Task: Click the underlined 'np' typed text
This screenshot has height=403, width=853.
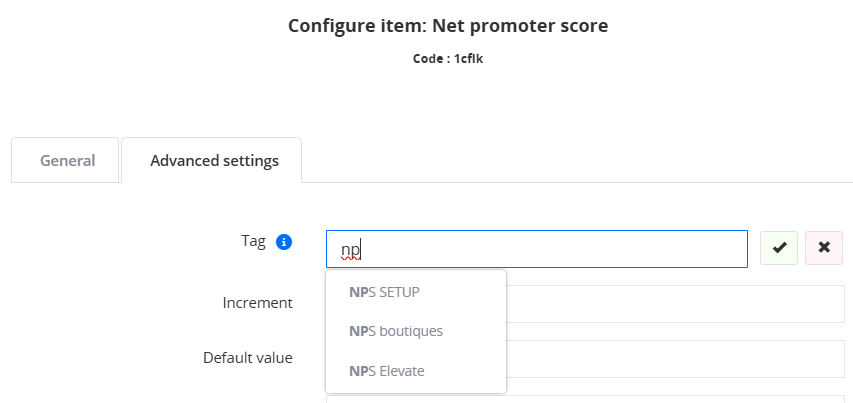Action: tap(351, 250)
